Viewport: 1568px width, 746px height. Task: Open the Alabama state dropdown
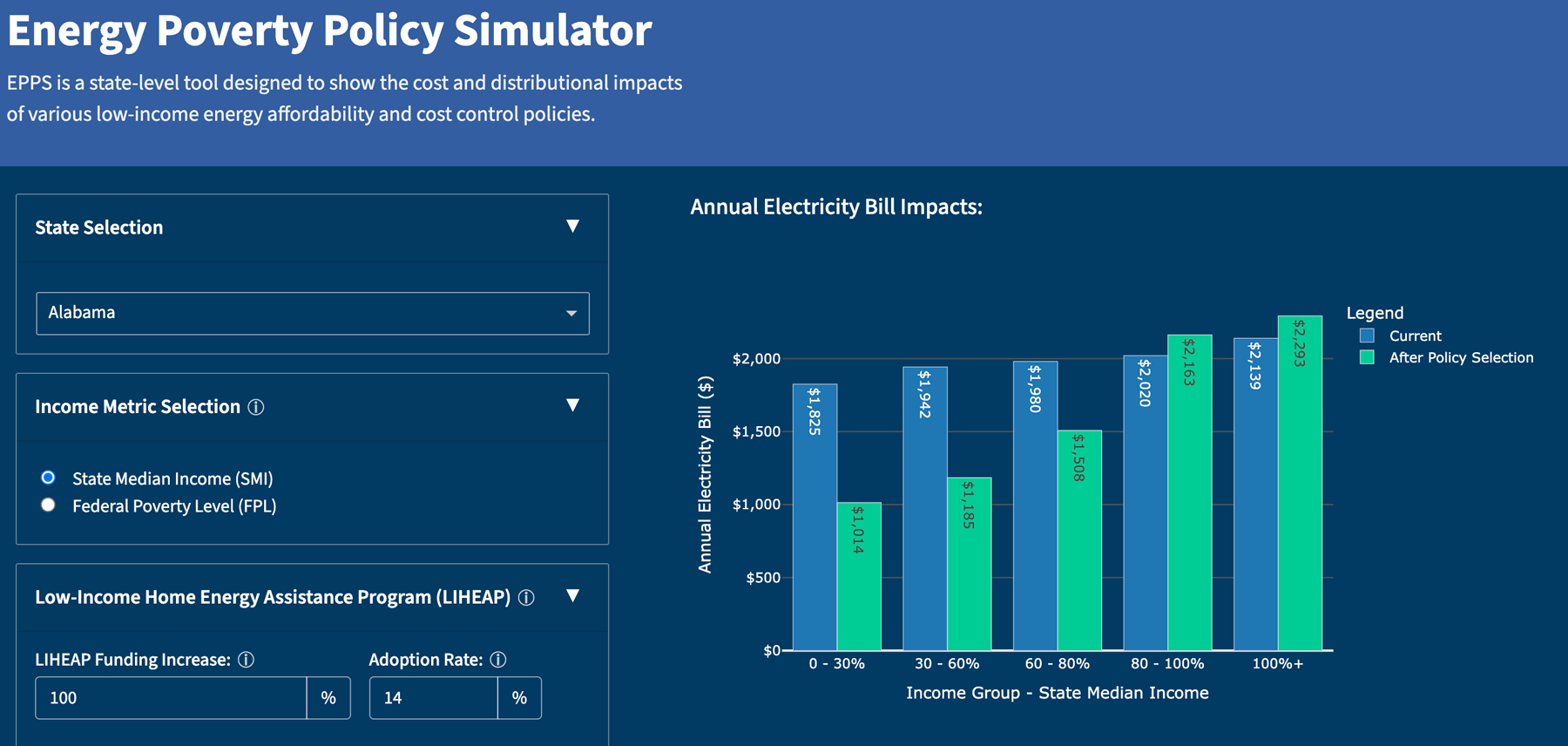312,313
